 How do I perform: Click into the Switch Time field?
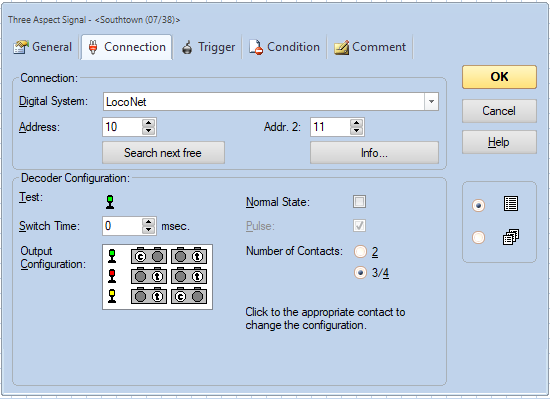tap(122, 226)
